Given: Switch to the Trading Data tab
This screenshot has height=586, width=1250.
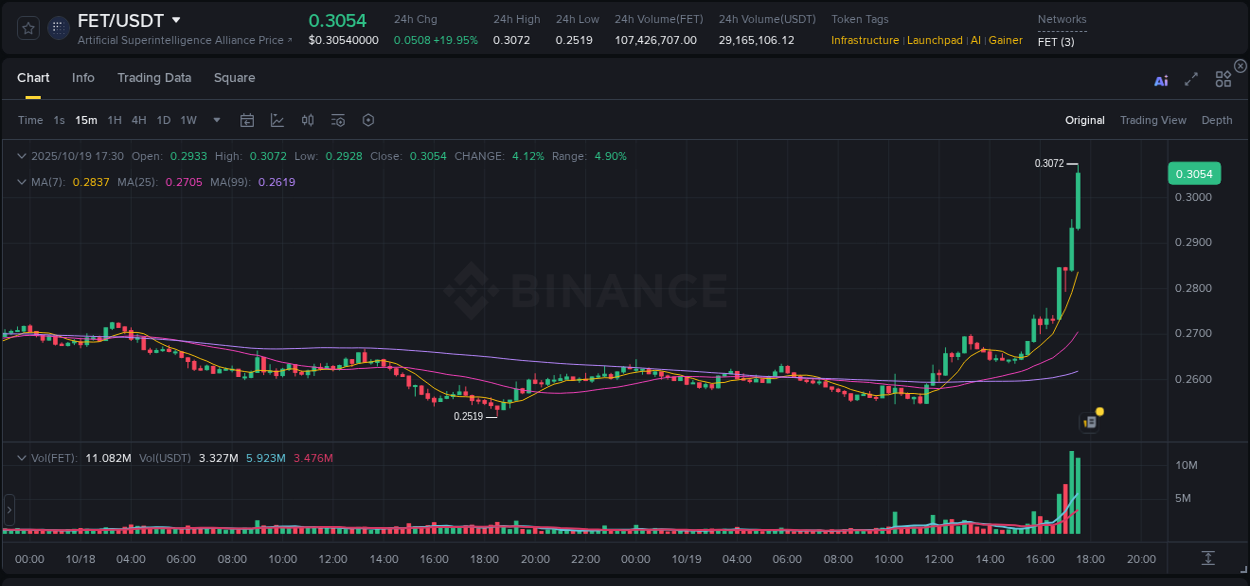Looking at the screenshot, I should [154, 78].
